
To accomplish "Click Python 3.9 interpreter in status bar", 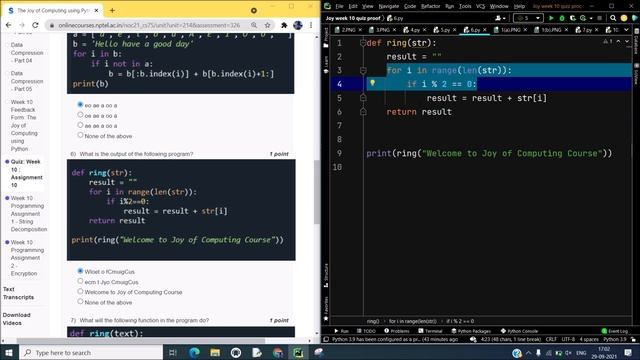I will point(615,339).
